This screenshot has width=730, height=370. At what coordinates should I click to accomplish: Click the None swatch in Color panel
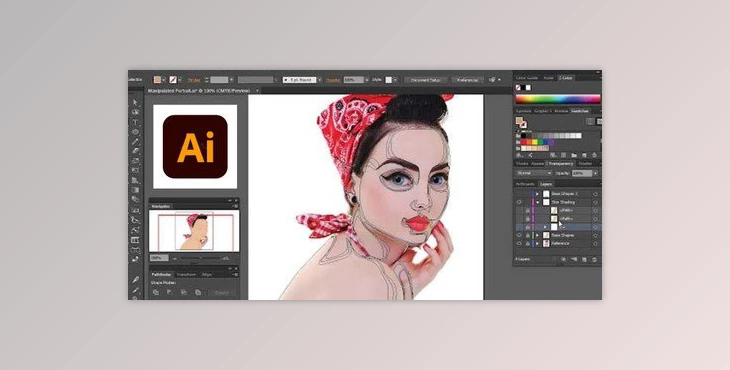point(518,87)
